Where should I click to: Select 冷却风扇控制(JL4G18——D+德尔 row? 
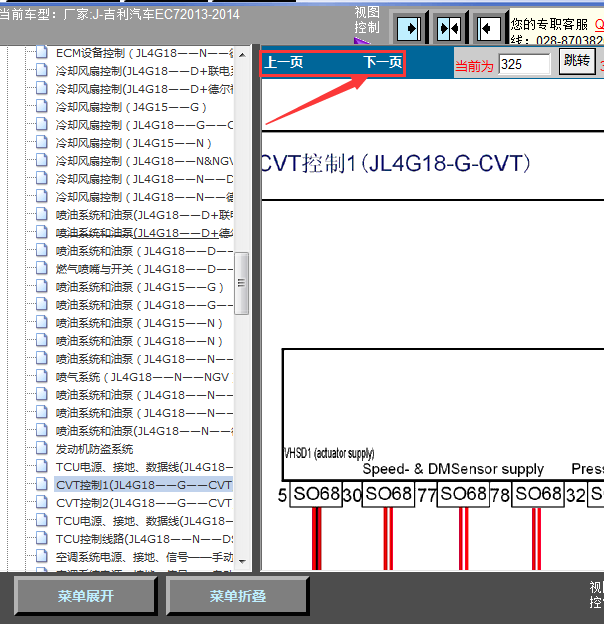tap(144, 89)
